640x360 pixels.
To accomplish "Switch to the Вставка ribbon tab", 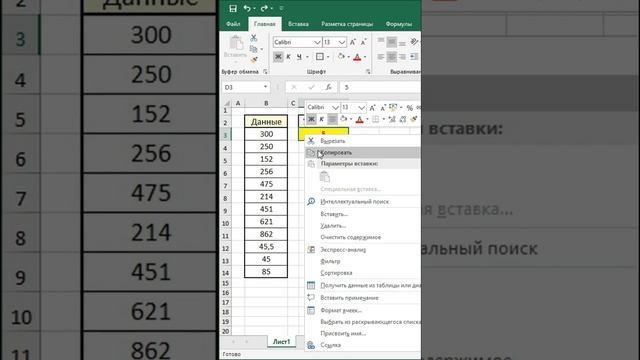I will (298, 24).
